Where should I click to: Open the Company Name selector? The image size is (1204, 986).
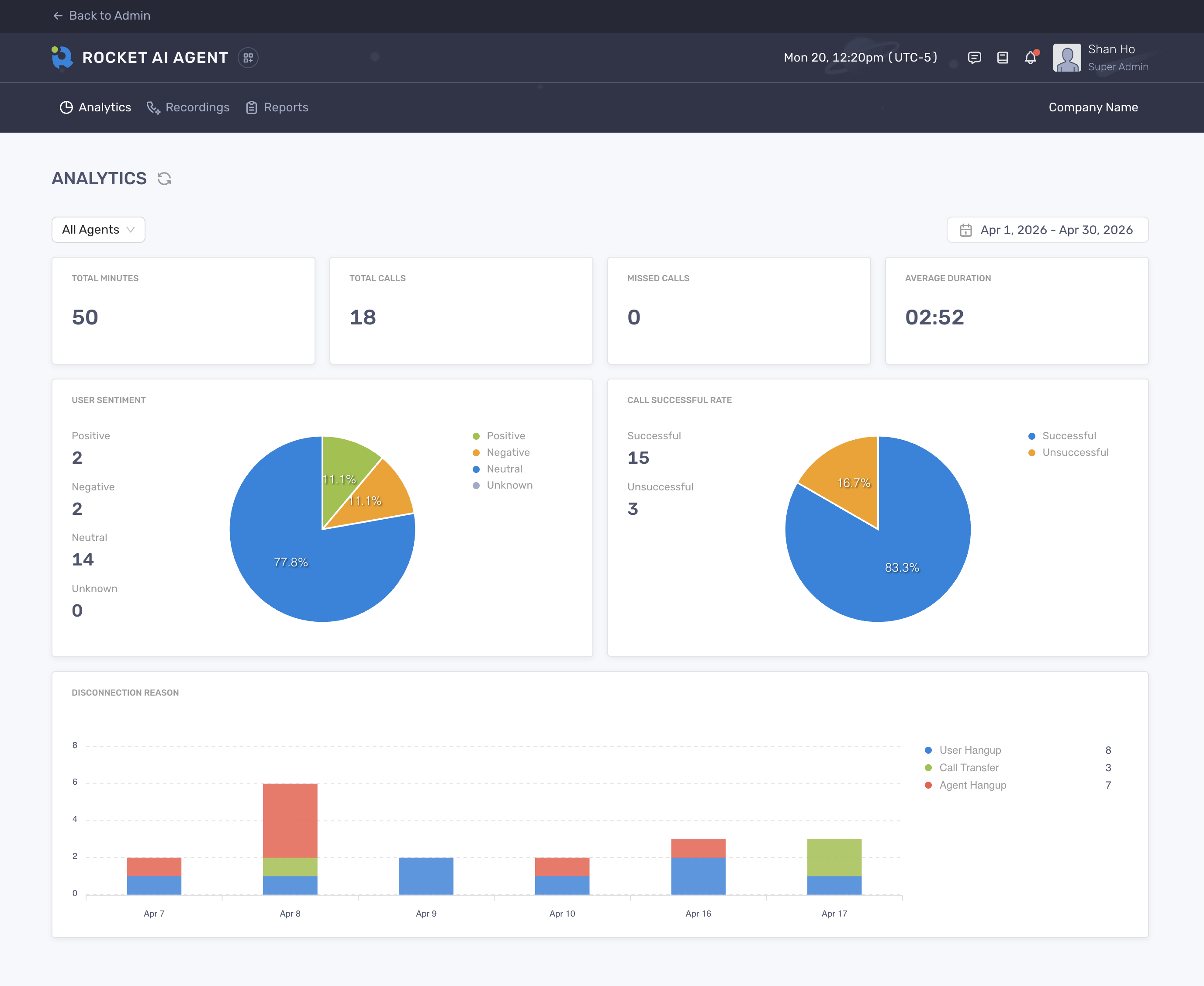1093,107
